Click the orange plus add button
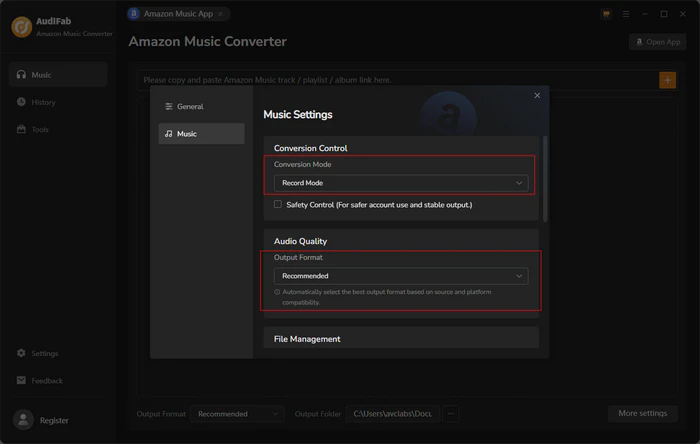 [667, 80]
